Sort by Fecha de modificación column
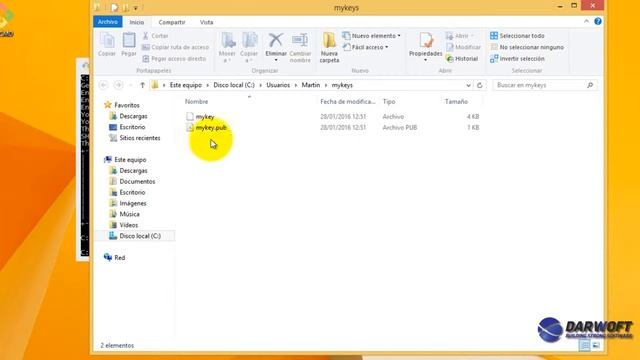Screen dimensions: 640x360 click(347, 102)
